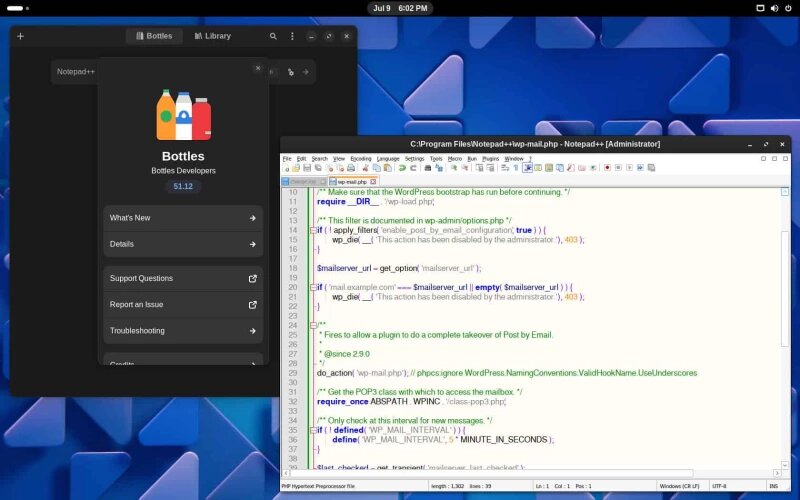The width and height of the screenshot is (800, 500).
Task: Click the power icon in the top bar
Action: pyautogui.click(x=788, y=8)
